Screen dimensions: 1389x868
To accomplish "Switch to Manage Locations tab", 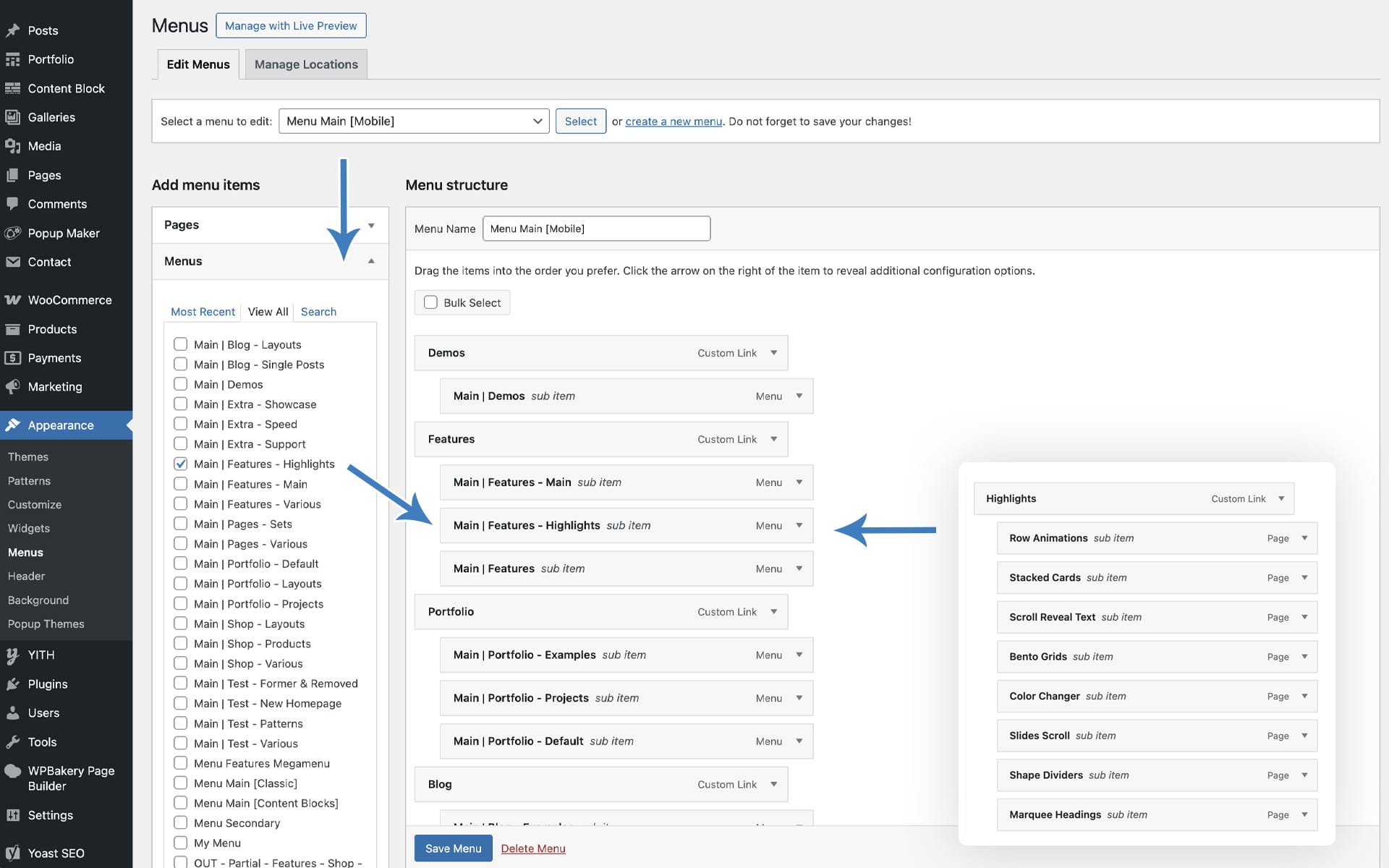I will [x=306, y=64].
